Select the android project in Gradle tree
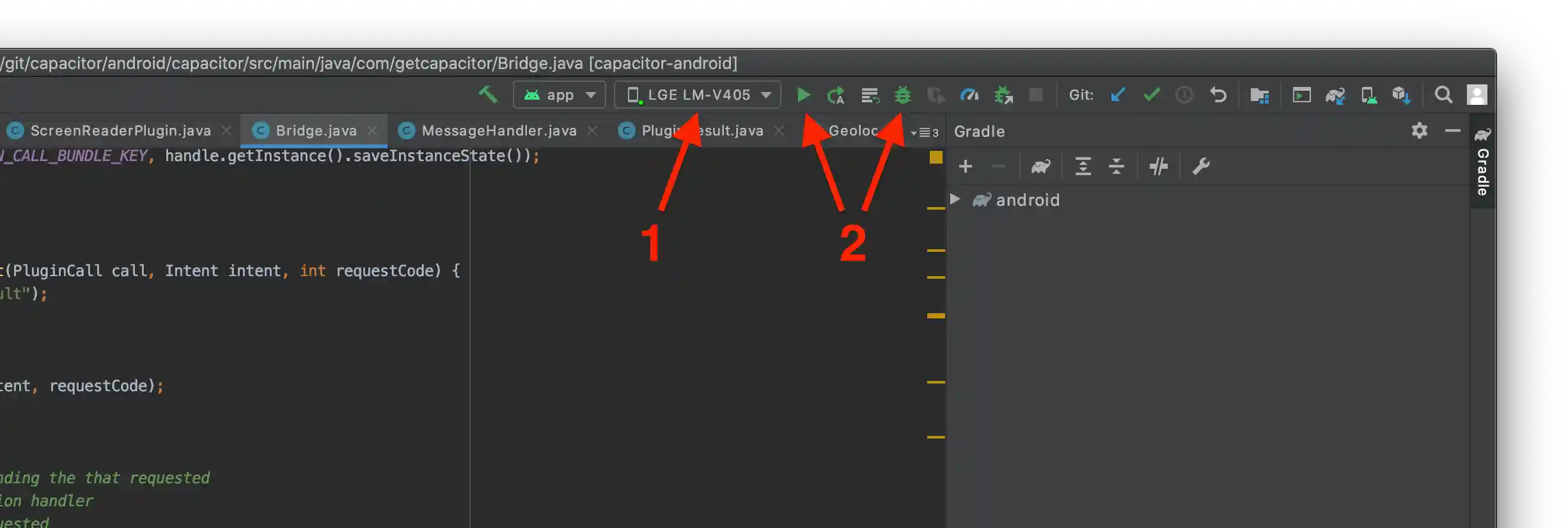 pos(1028,200)
